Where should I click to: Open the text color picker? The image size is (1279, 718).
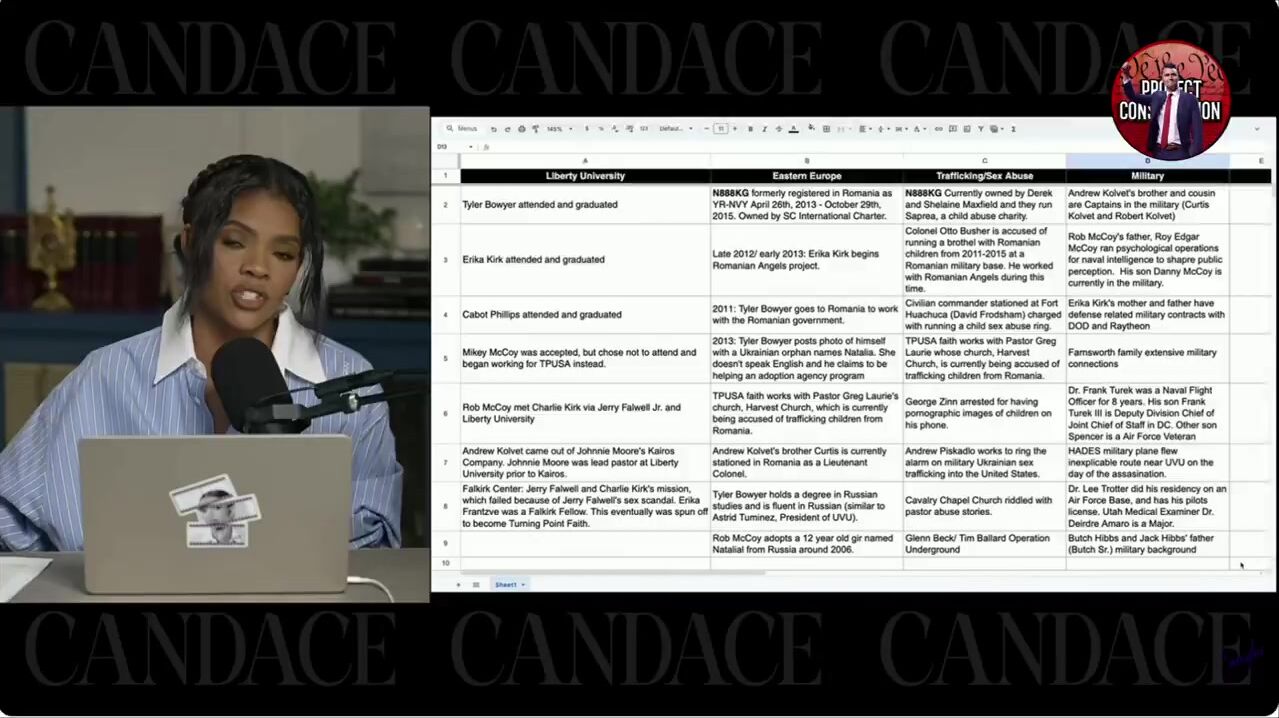coord(793,129)
